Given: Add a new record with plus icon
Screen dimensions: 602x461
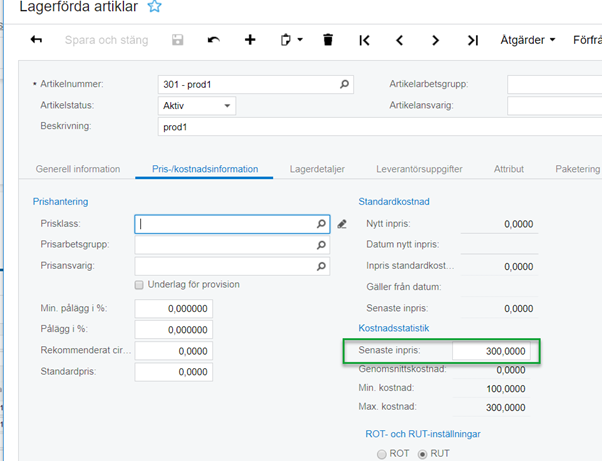Looking at the screenshot, I should 250,40.
